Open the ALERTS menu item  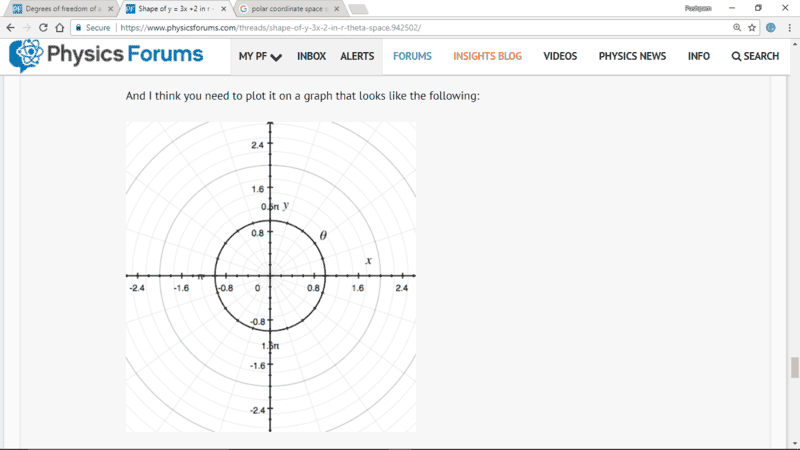tap(357, 56)
